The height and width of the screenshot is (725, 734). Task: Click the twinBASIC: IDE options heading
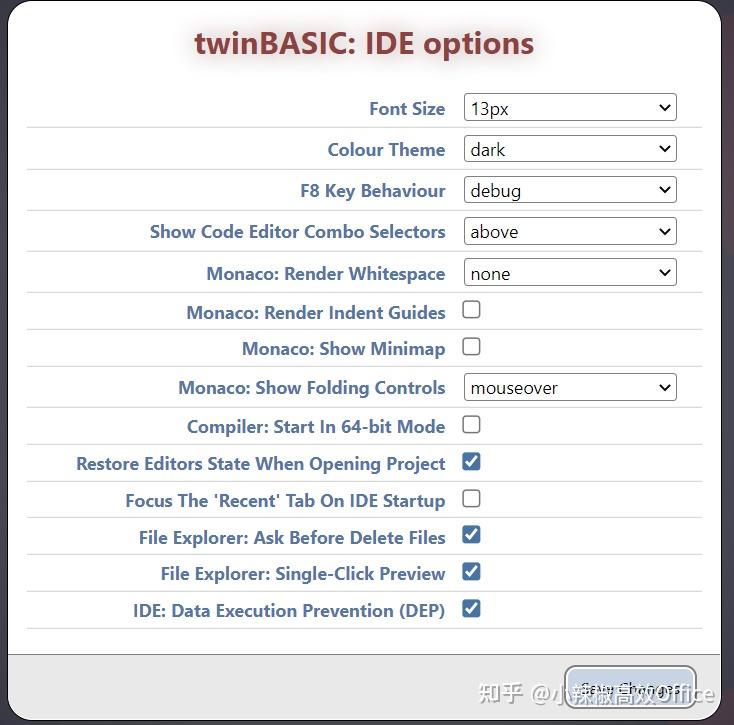pos(364,44)
